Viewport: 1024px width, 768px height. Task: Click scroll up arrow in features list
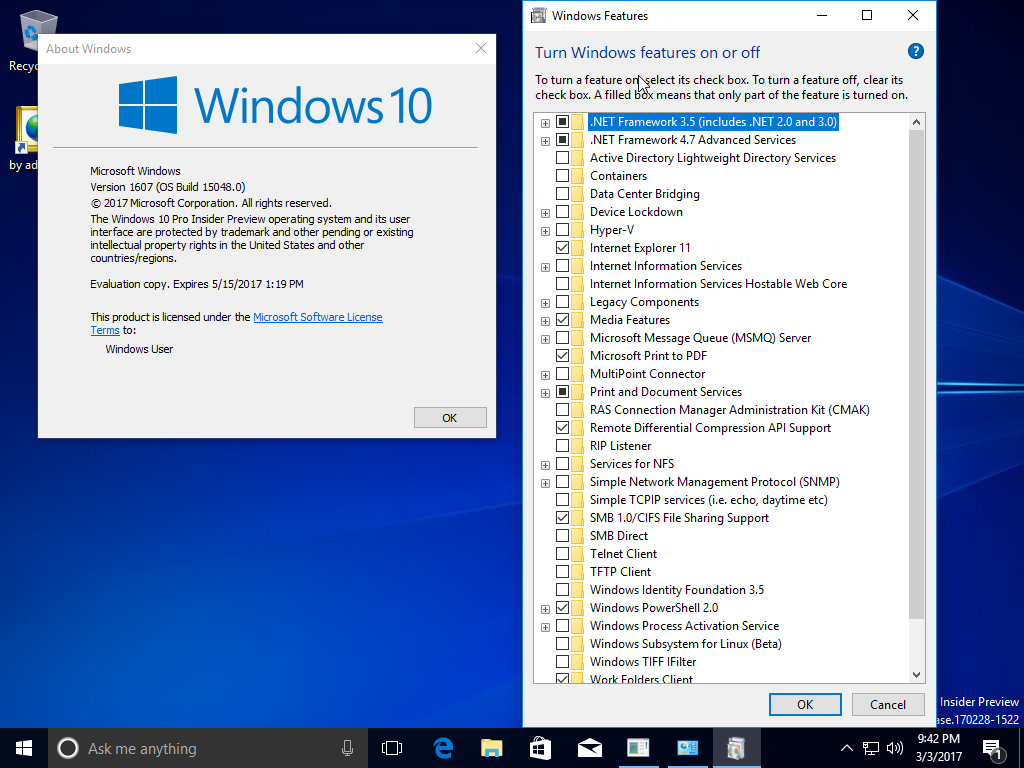pyautogui.click(x=916, y=122)
